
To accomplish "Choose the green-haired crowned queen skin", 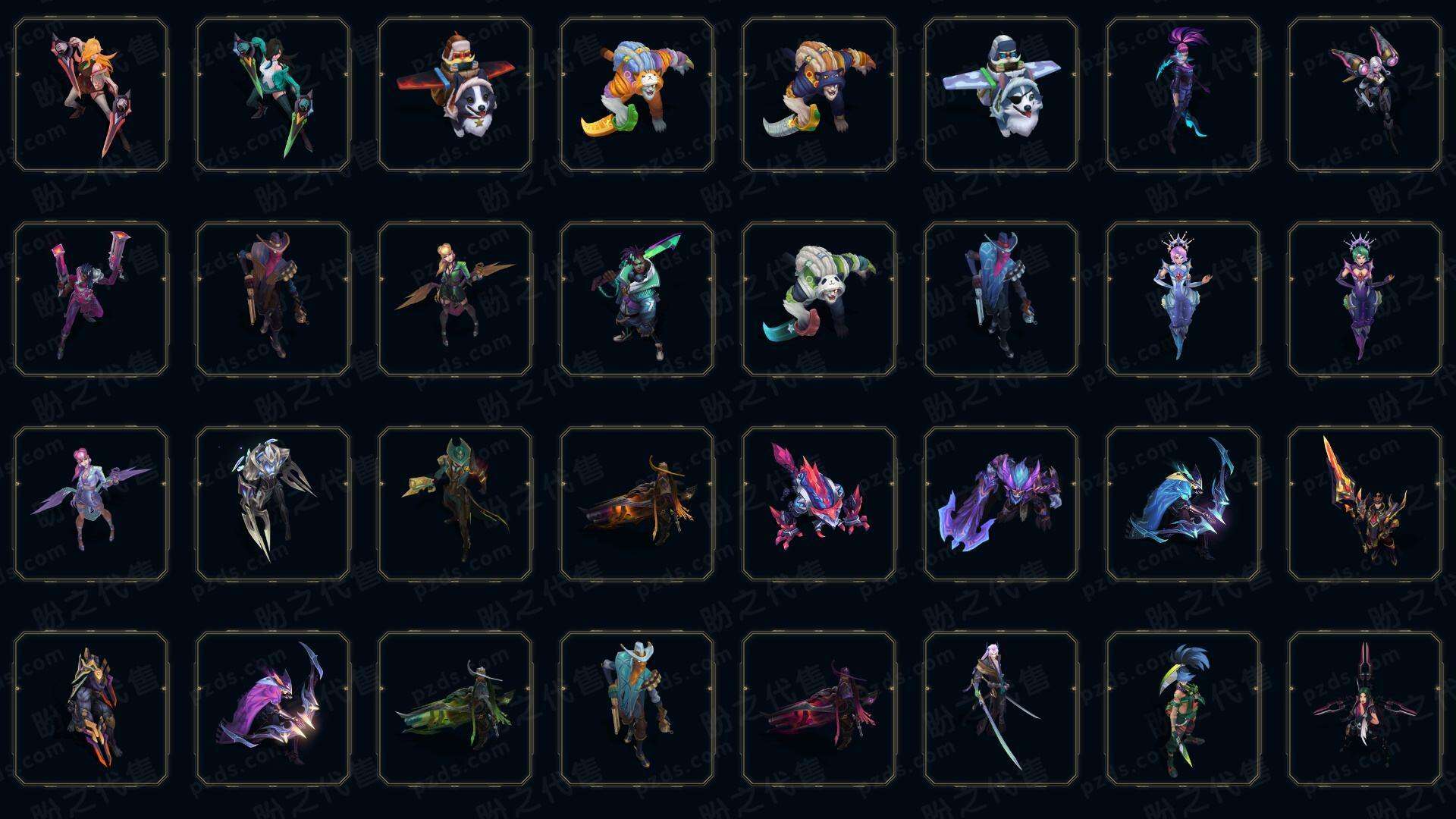I will click(x=1365, y=299).
